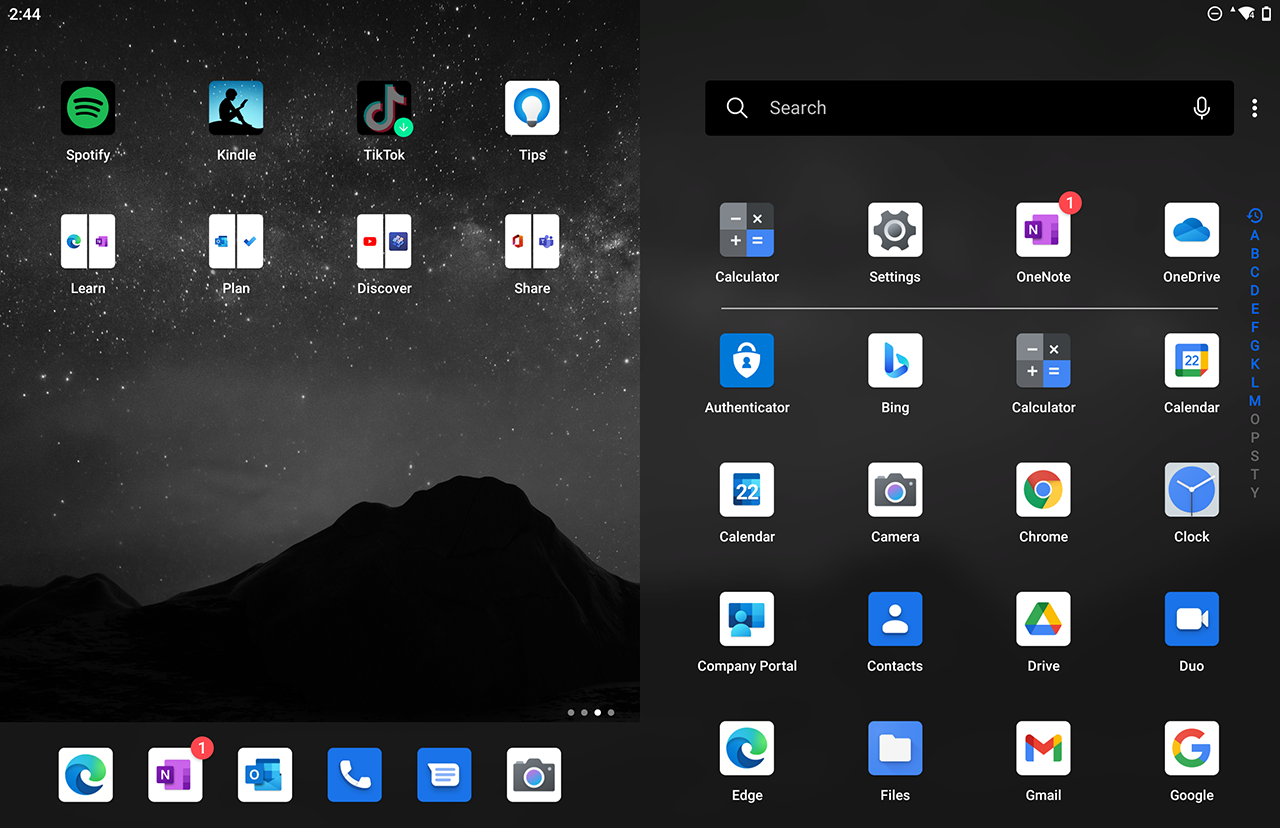Tap the 2:44 status bar clock
Image resolution: width=1280 pixels, height=828 pixels.
tap(25, 14)
